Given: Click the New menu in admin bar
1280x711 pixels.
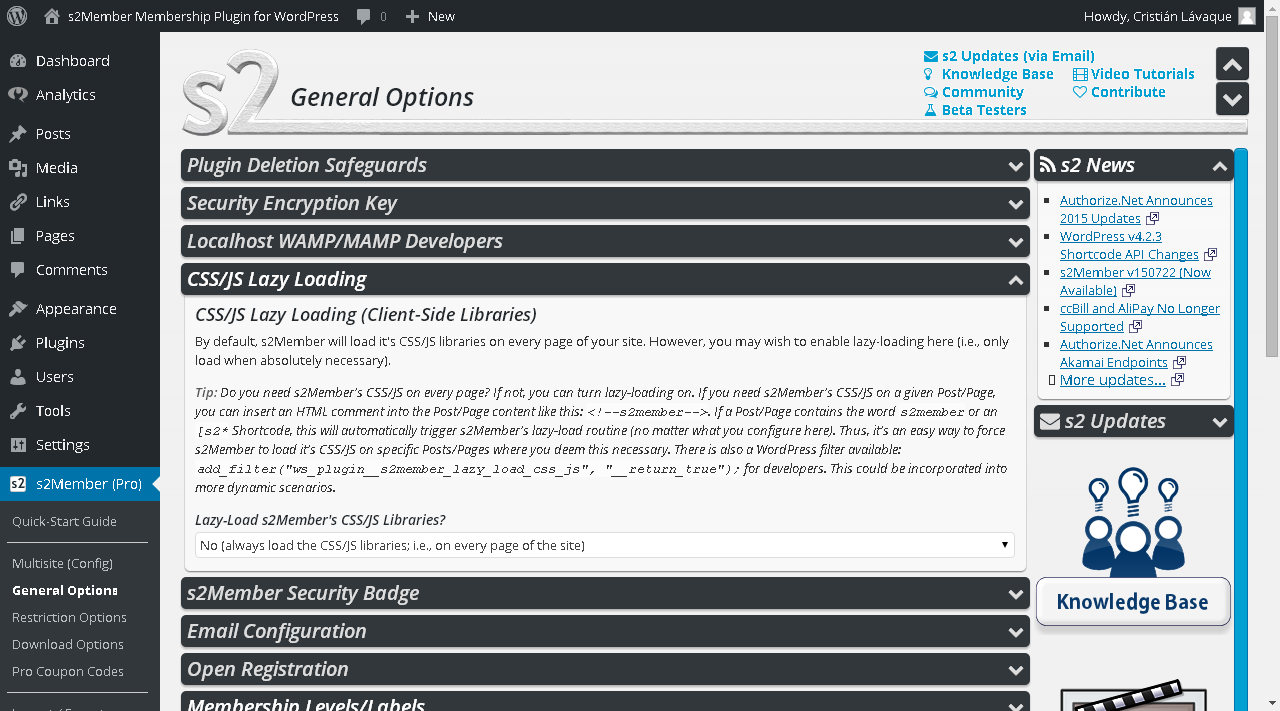Looking at the screenshot, I should click(x=430, y=16).
